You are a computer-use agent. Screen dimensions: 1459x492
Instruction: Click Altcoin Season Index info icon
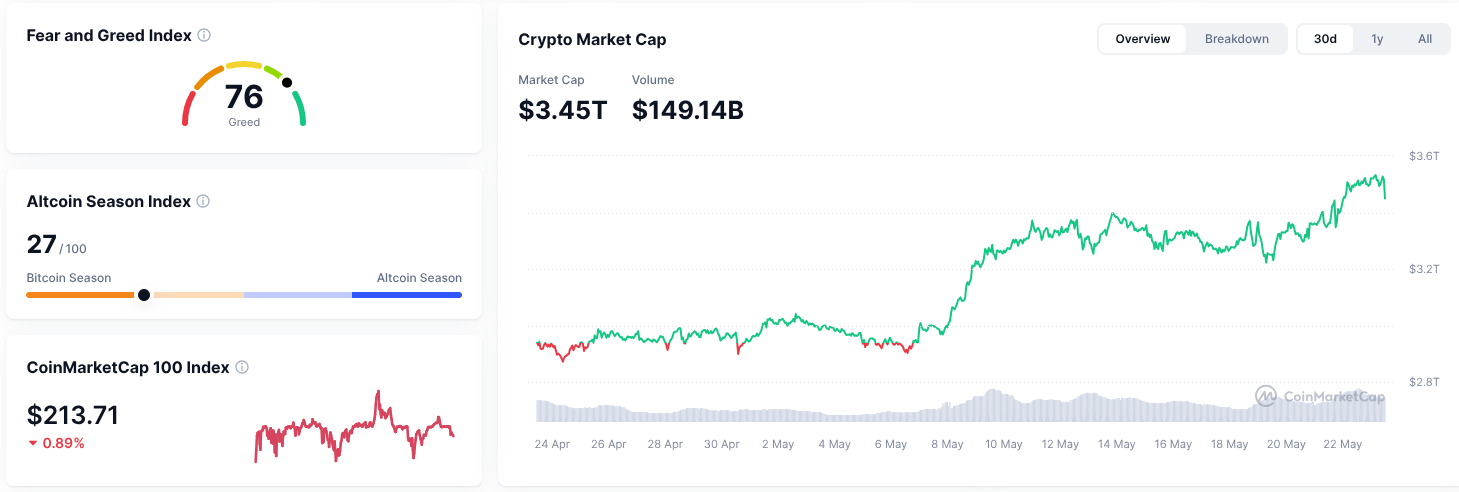(203, 201)
